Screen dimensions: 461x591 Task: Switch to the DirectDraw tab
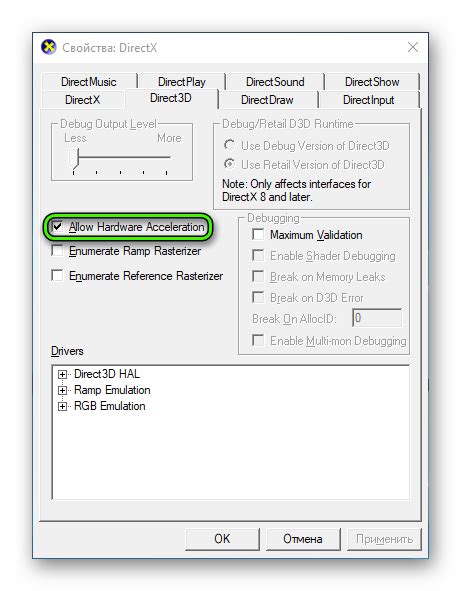coord(267,100)
